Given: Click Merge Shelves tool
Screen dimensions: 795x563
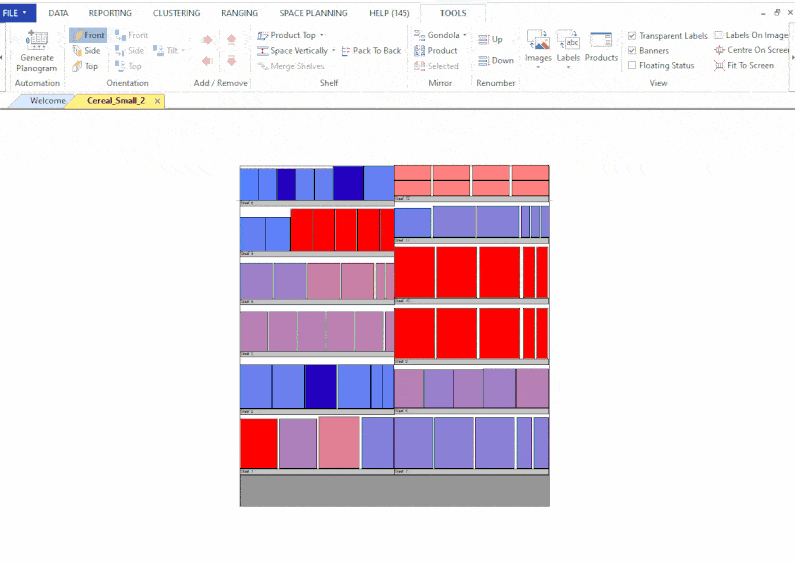Looking at the screenshot, I should (291, 66).
